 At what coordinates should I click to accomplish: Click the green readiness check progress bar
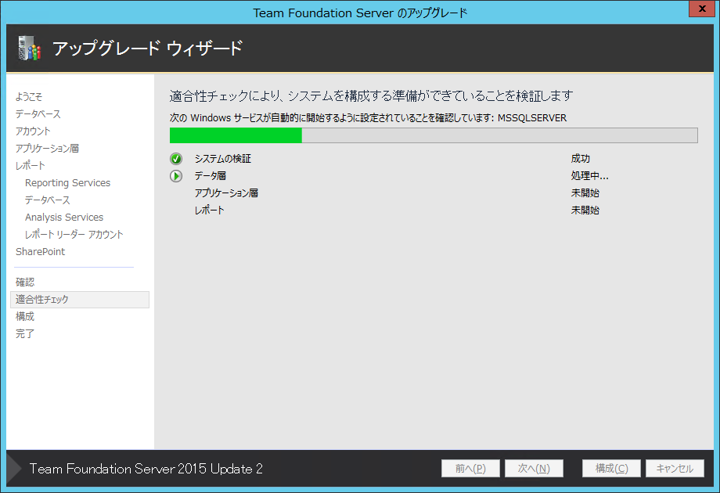pos(433,135)
